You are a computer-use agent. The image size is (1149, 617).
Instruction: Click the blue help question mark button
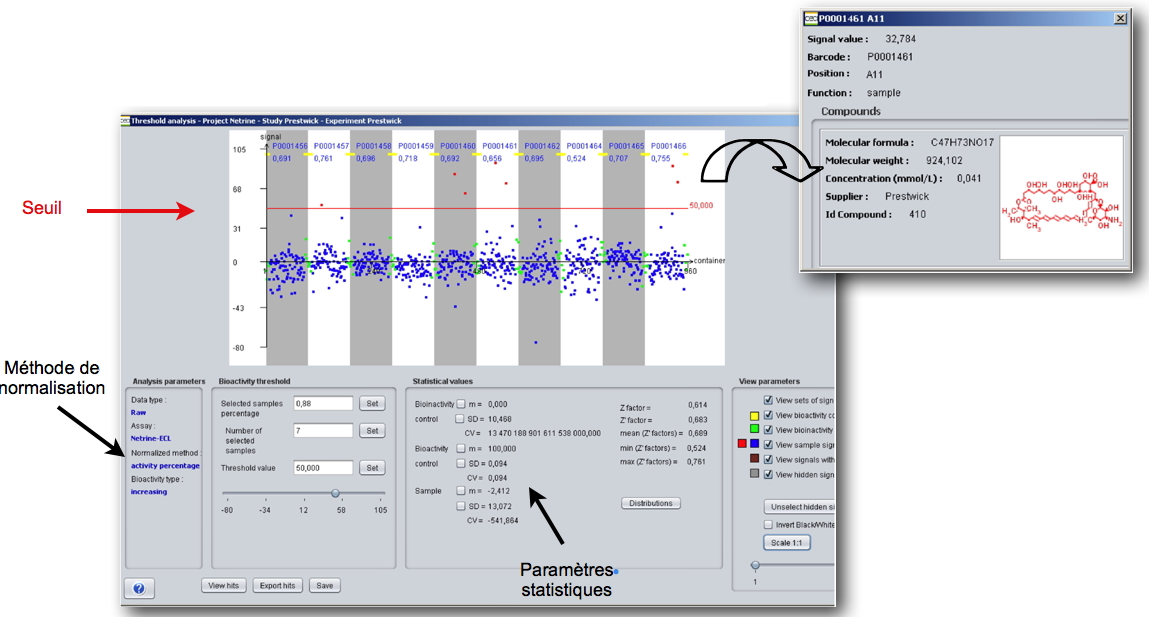tap(139, 588)
